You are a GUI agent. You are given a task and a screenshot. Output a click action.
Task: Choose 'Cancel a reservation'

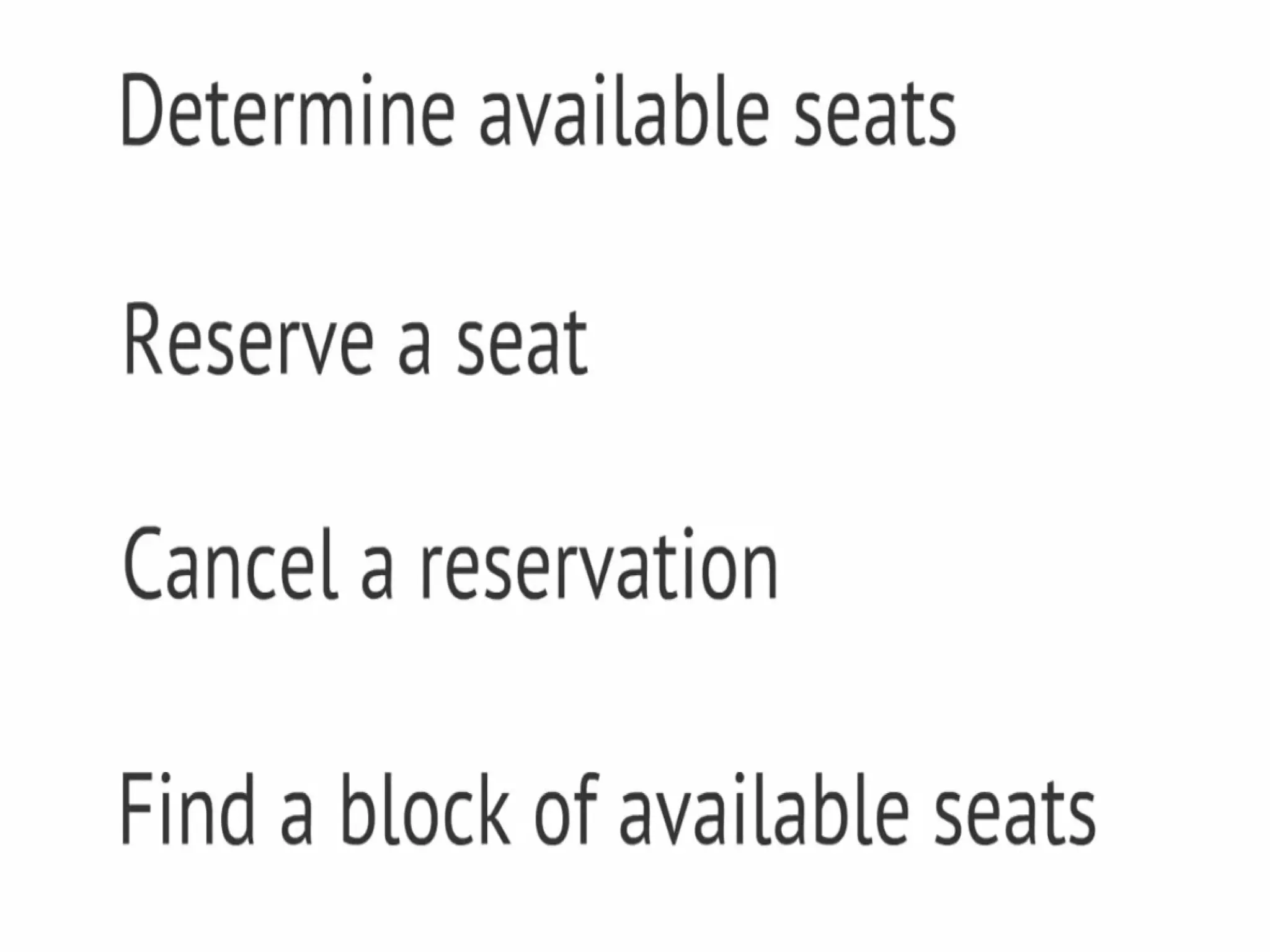(x=449, y=565)
